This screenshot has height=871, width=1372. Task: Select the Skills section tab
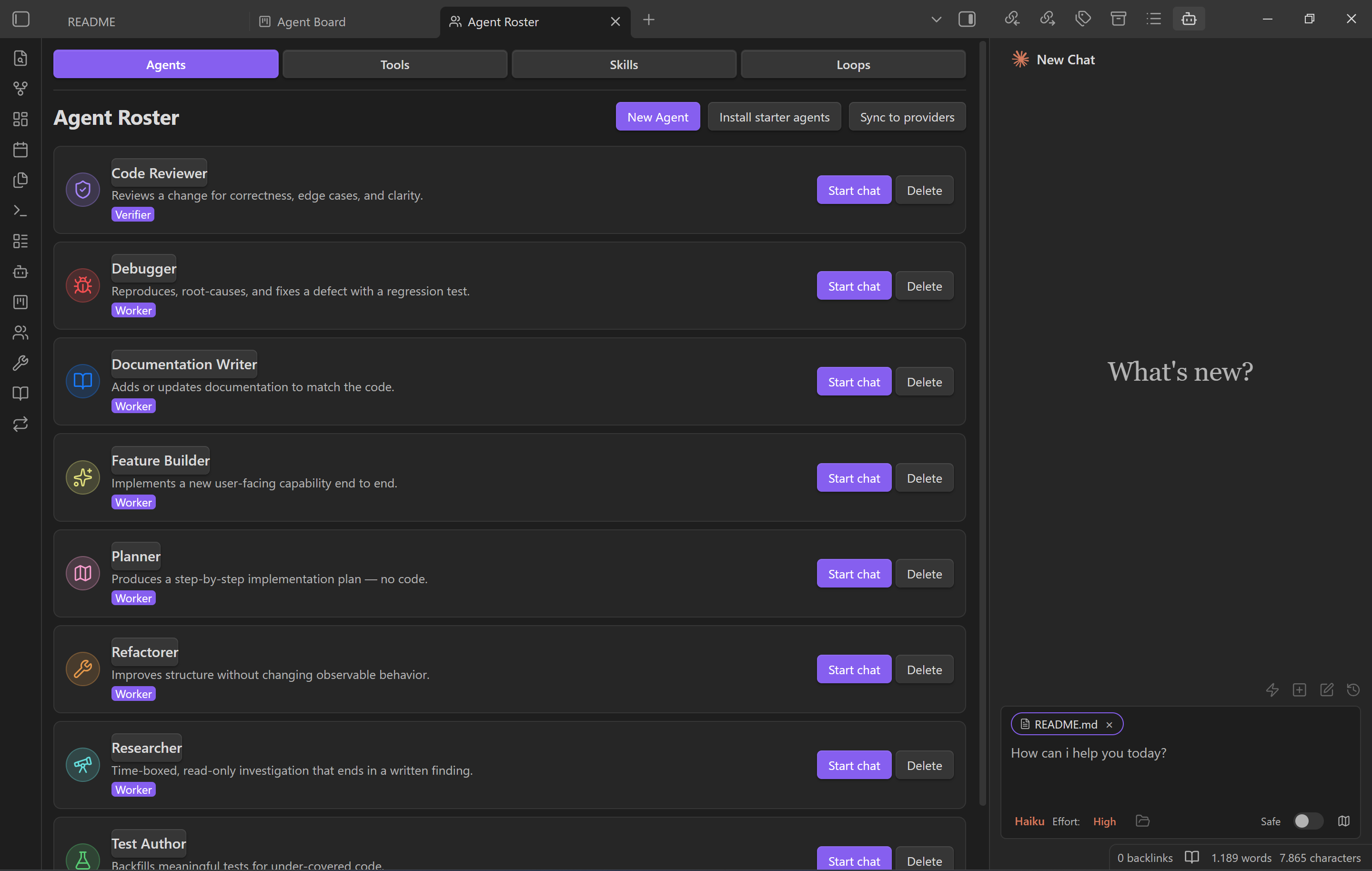(x=624, y=64)
